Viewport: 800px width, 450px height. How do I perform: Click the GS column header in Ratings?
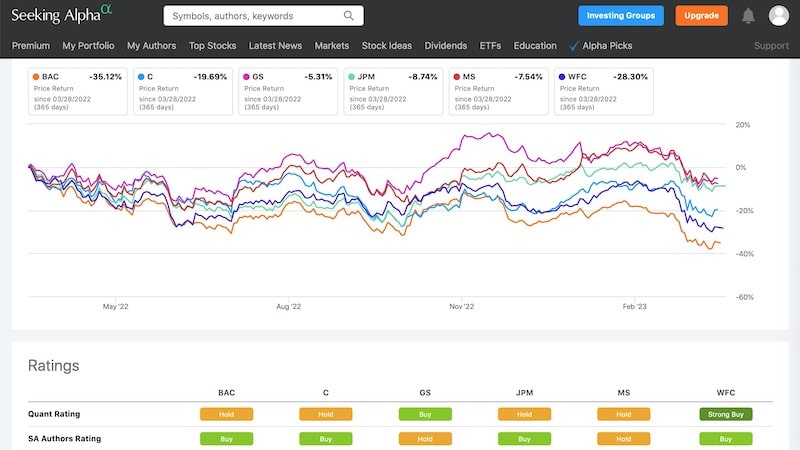[425, 393]
